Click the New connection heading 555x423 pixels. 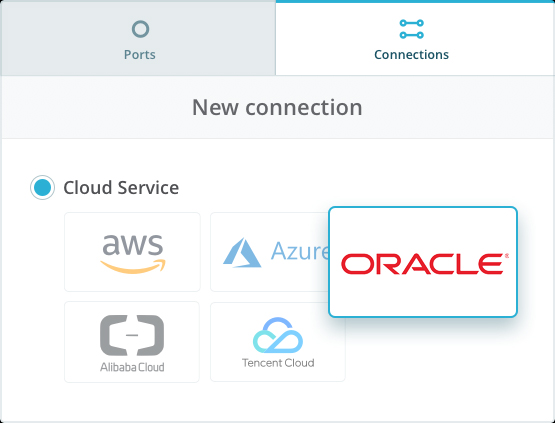[x=277, y=107]
